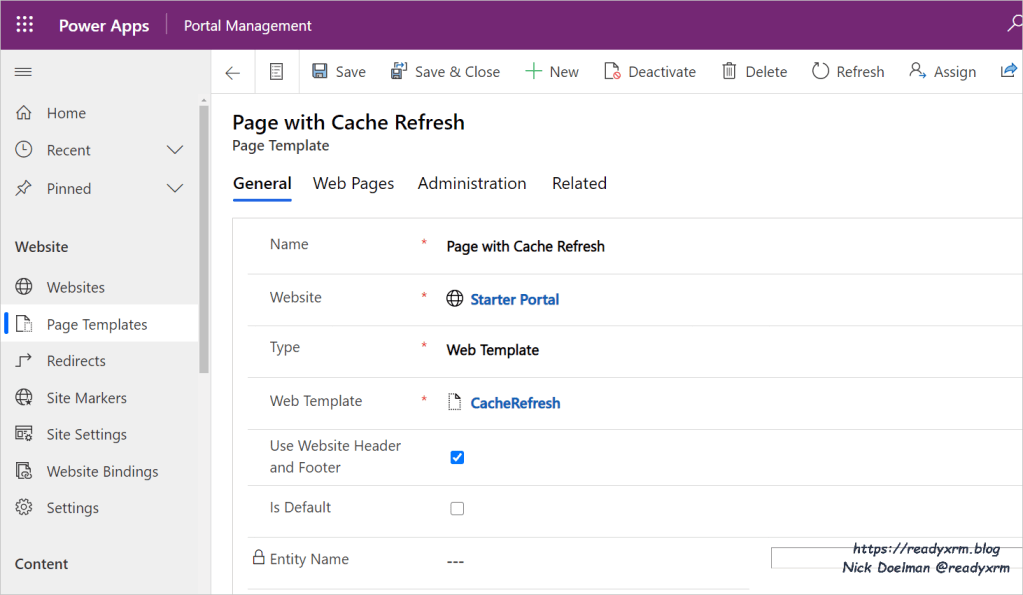Viewport: 1023px width, 595px height.
Task: Go back using the back arrow
Action: click(233, 72)
